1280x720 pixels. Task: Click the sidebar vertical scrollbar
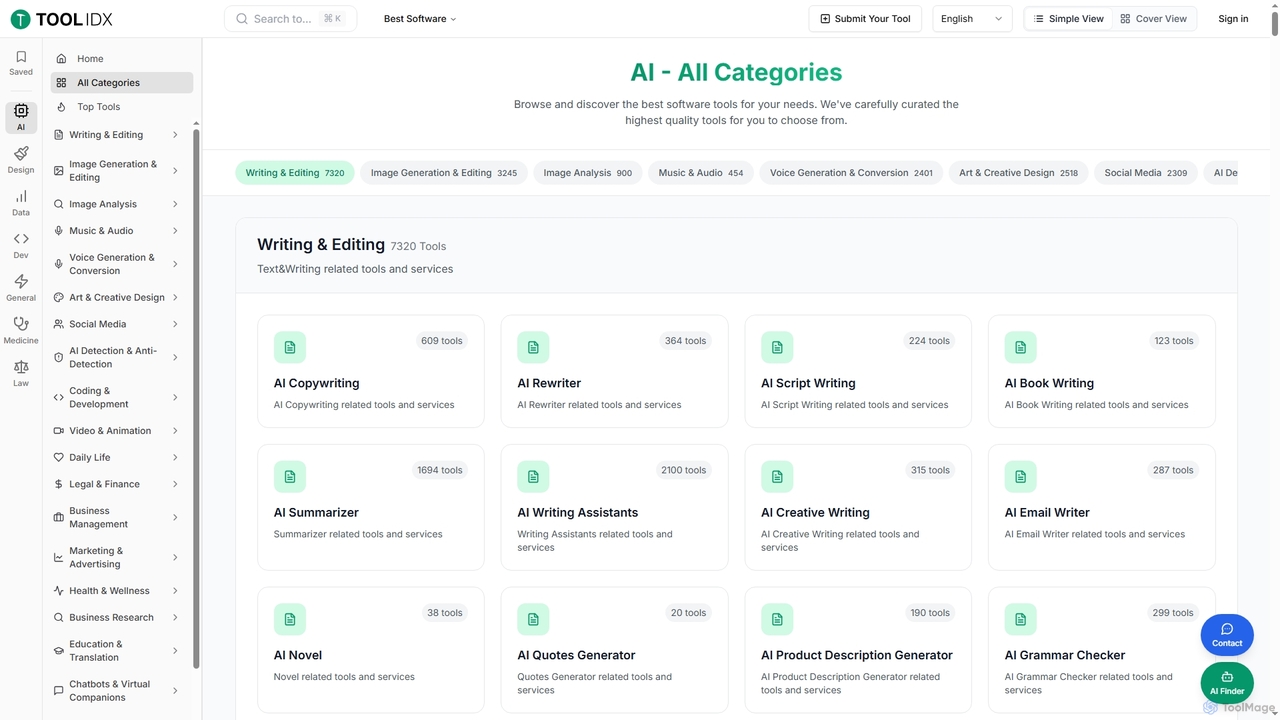click(x=196, y=398)
